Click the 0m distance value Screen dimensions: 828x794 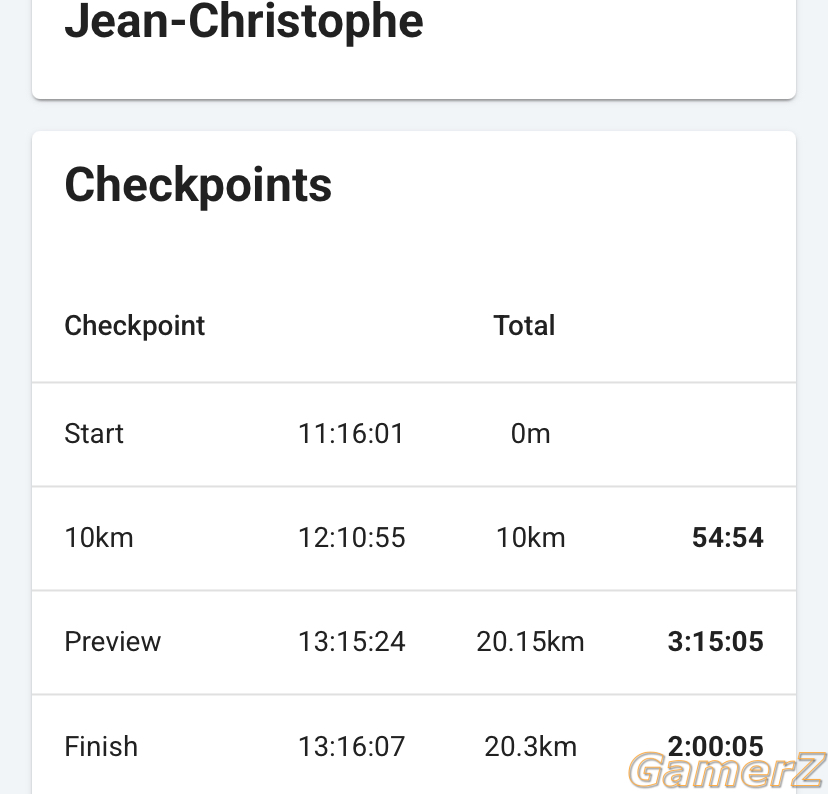(530, 434)
